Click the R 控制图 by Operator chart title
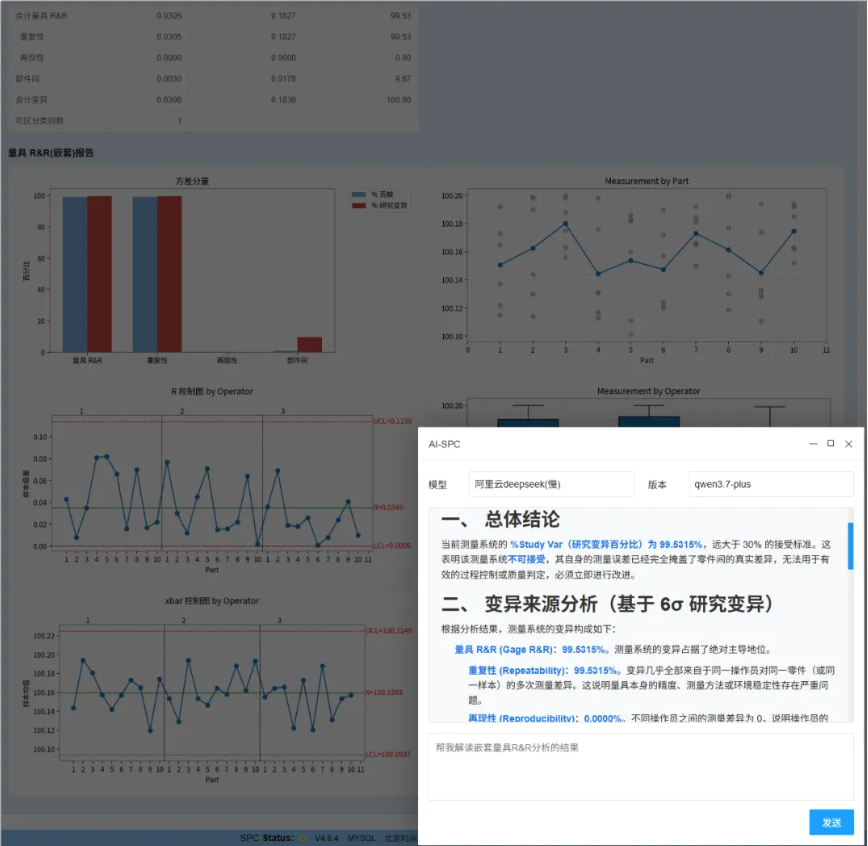Viewport: 868px width, 846px height. (x=212, y=391)
